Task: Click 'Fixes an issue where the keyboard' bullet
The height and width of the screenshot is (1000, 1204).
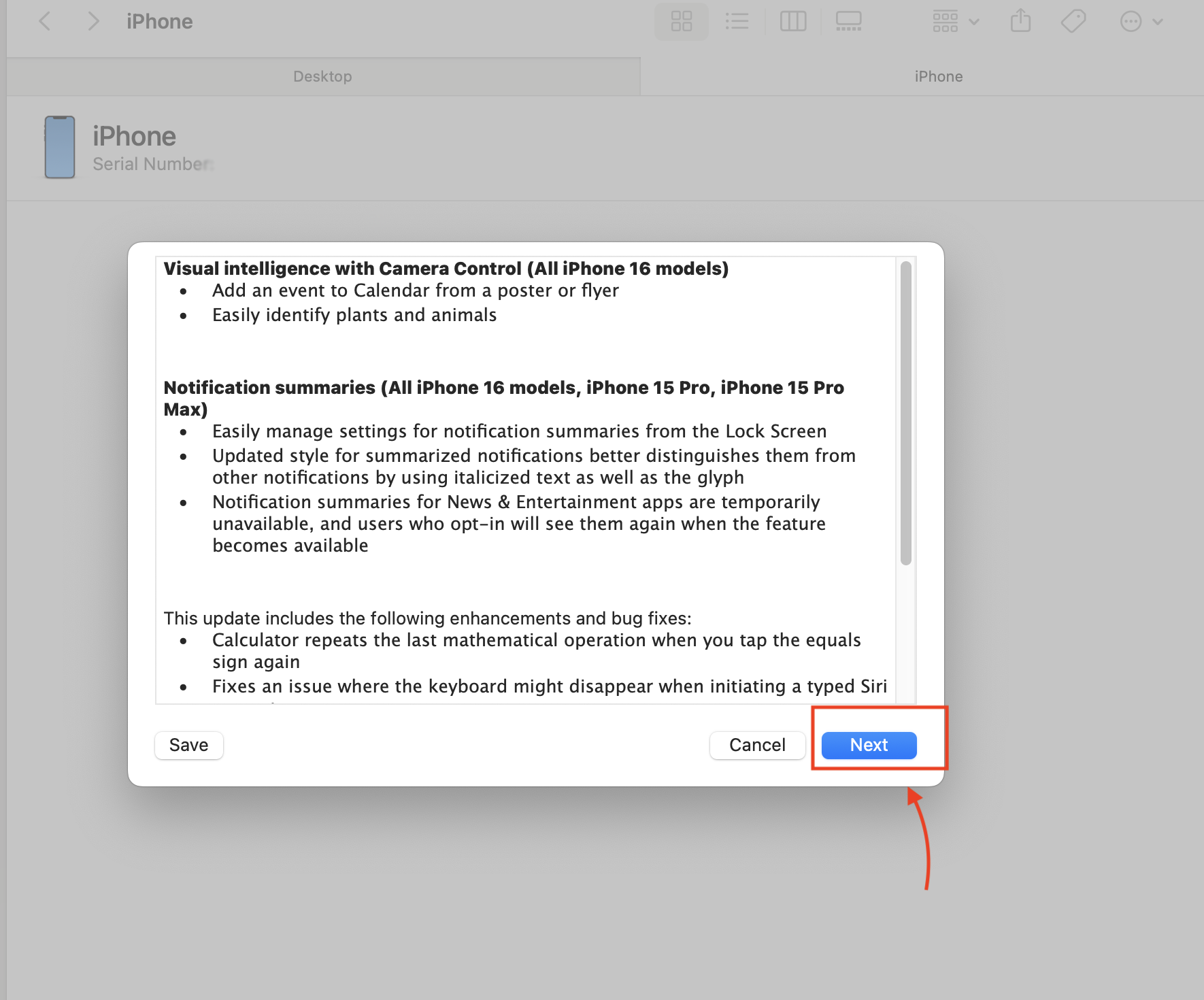Action: point(550,686)
